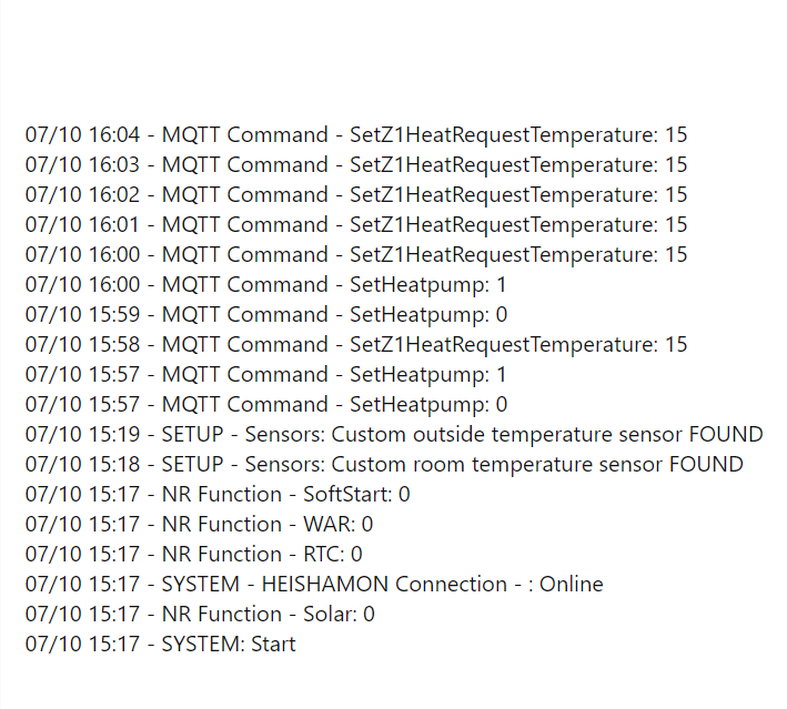Select the HEISHAMON Connection log entry
Viewport: 787px width, 709px height.
click(314, 585)
